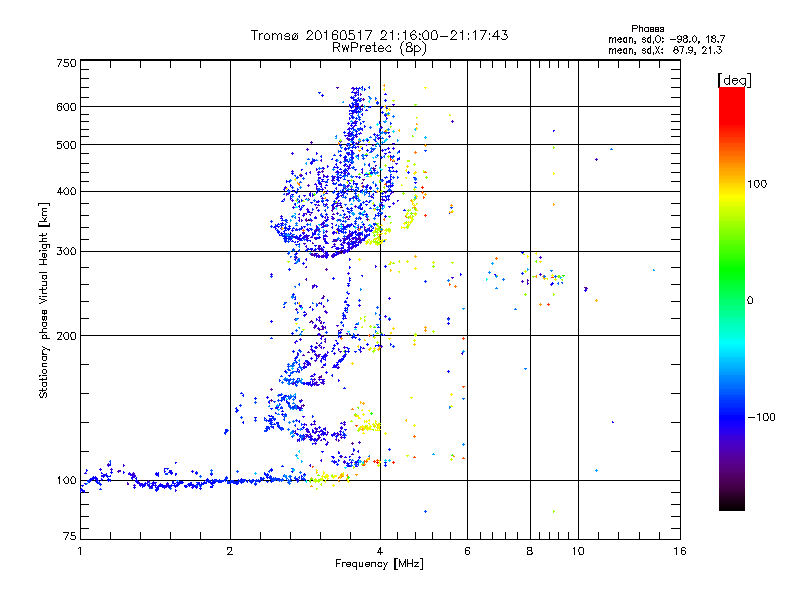Click the x-axis tick label '16'

coord(680,551)
